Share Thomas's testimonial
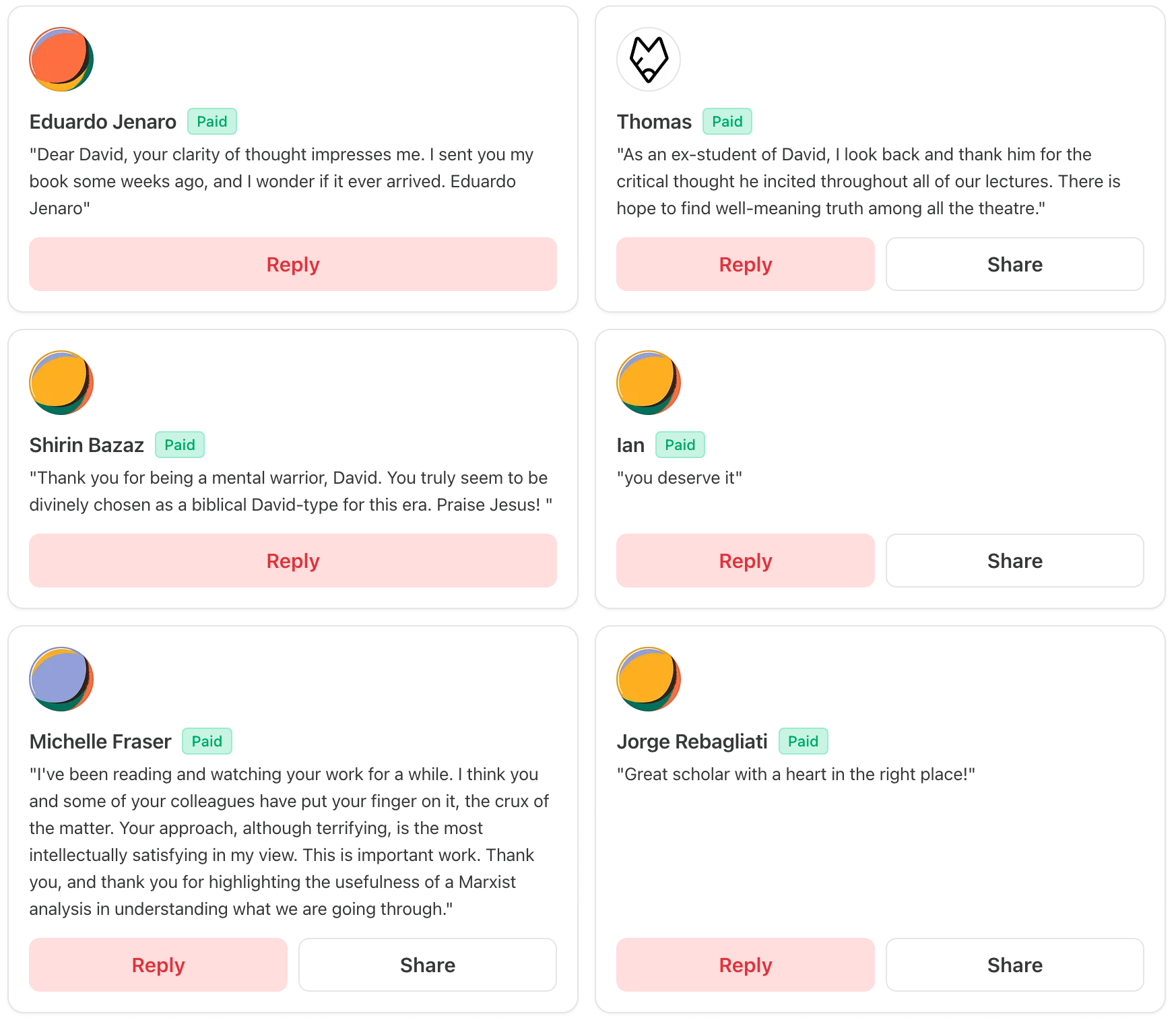 [1014, 264]
